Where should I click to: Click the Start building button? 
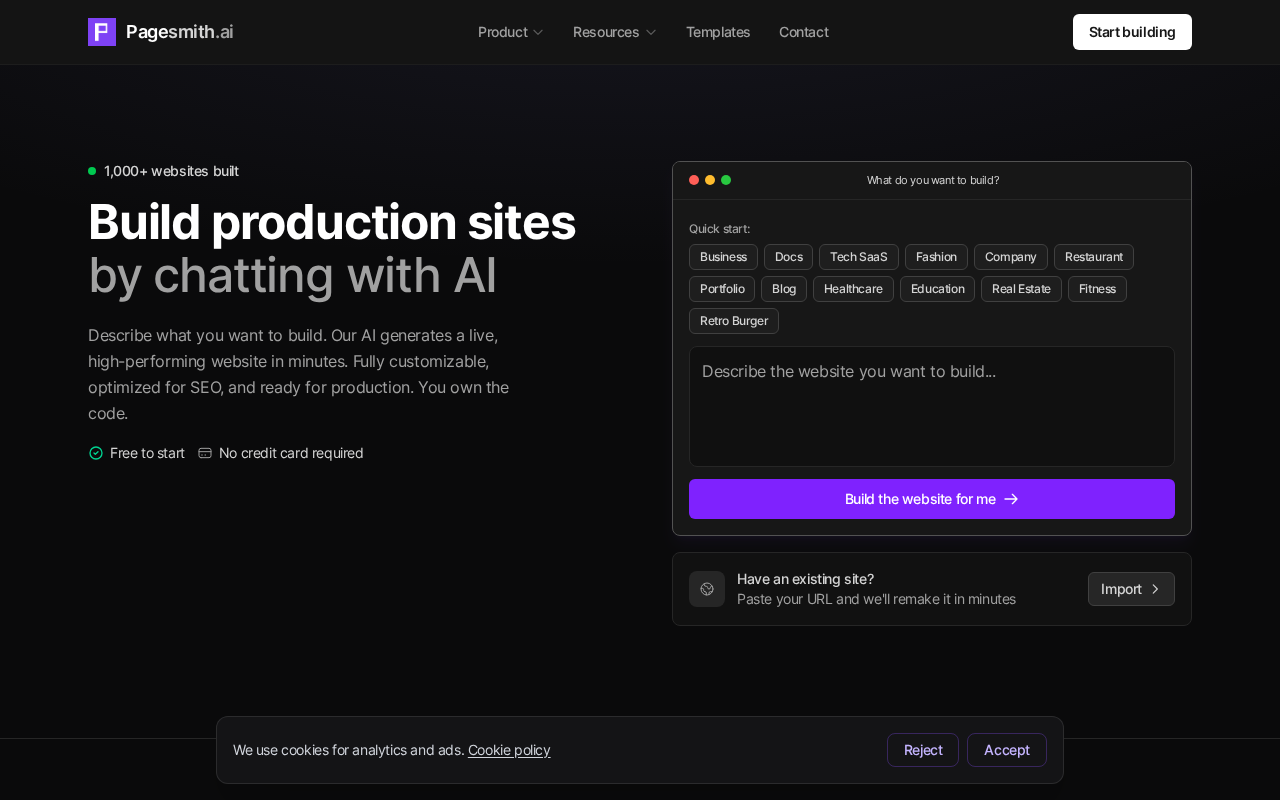pyautogui.click(x=1132, y=32)
